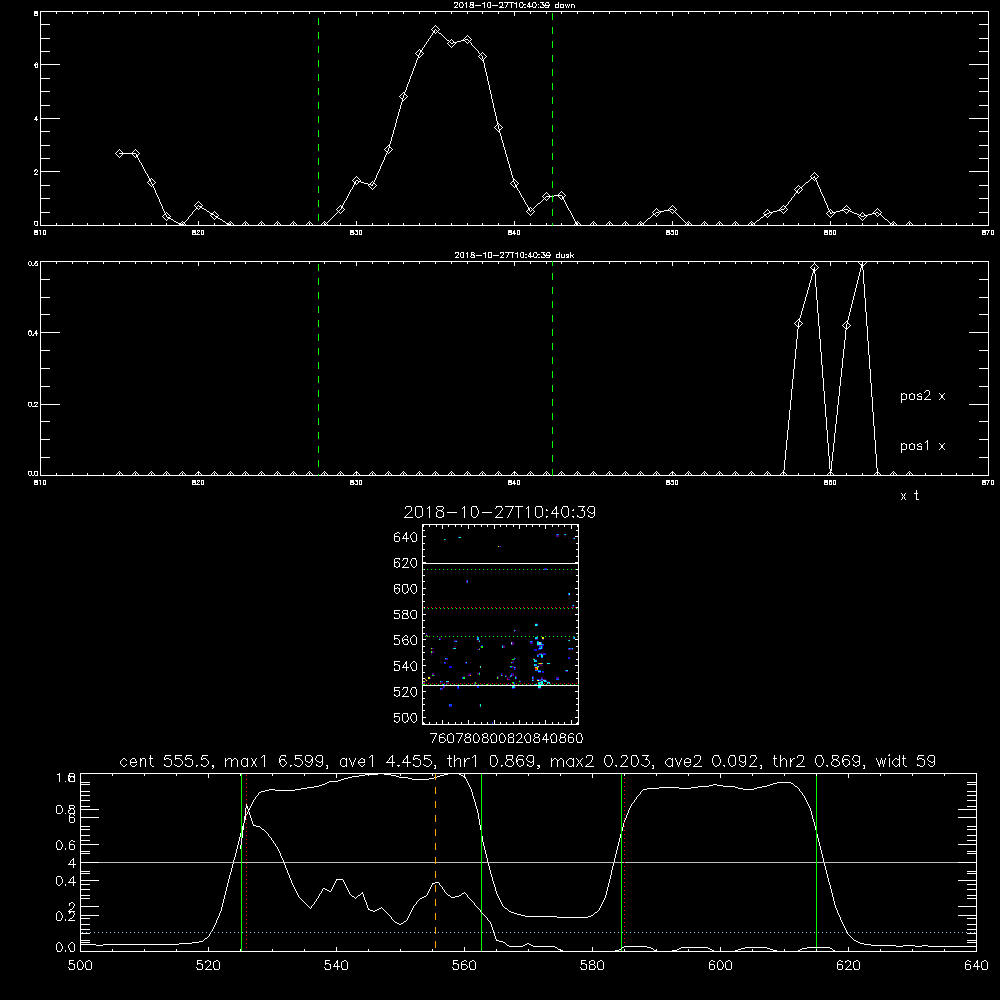Screen dimensions: 1000x1000
Task: Click the '2018-10-27T10:40:39 dusk' plot title
Action: point(514,255)
